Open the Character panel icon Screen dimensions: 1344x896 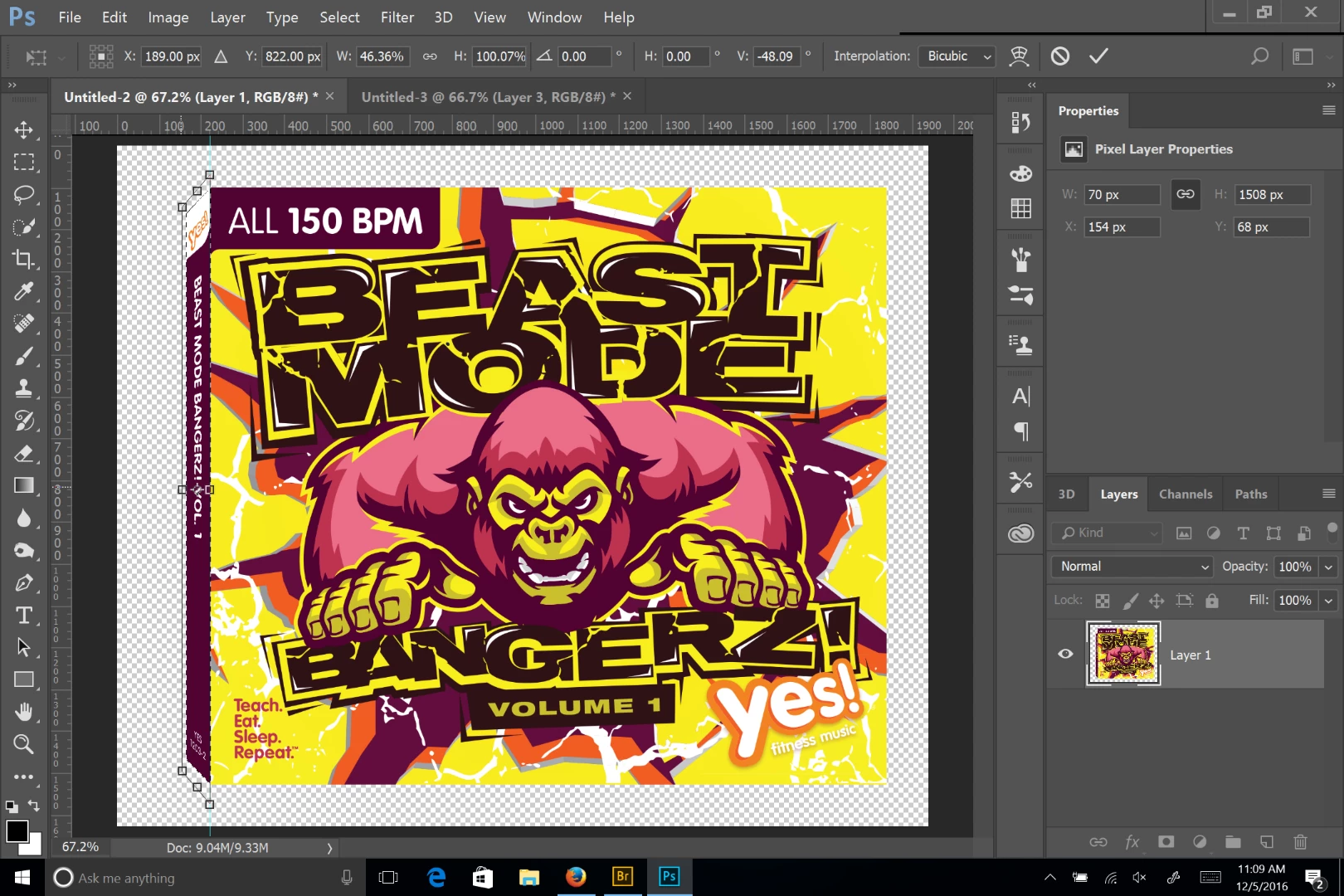(x=1020, y=397)
